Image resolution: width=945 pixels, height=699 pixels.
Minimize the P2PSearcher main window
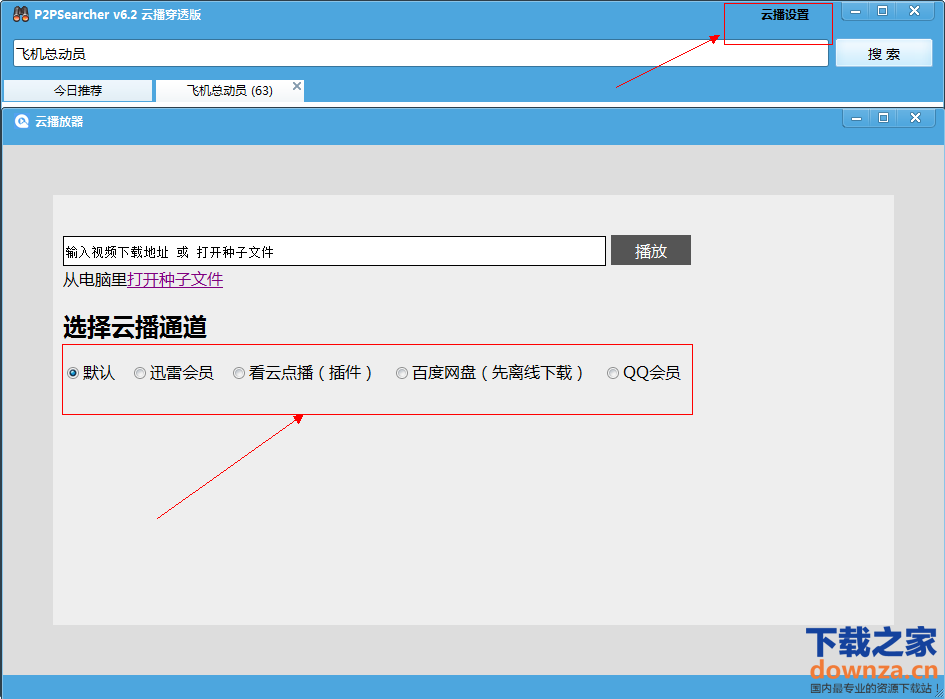tap(855, 11)
